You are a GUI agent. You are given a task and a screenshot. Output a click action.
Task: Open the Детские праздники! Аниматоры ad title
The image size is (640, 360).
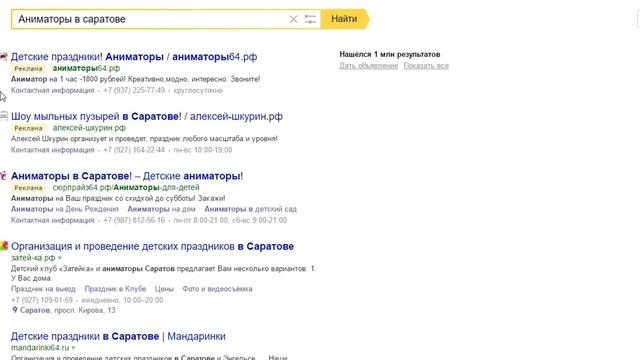tap(134, 57)
